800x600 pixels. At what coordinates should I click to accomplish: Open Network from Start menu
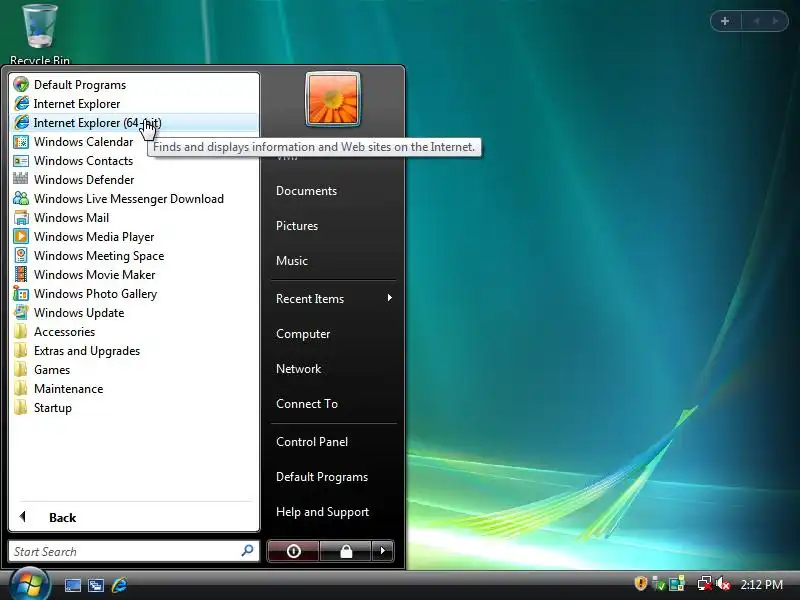[298, 369]
